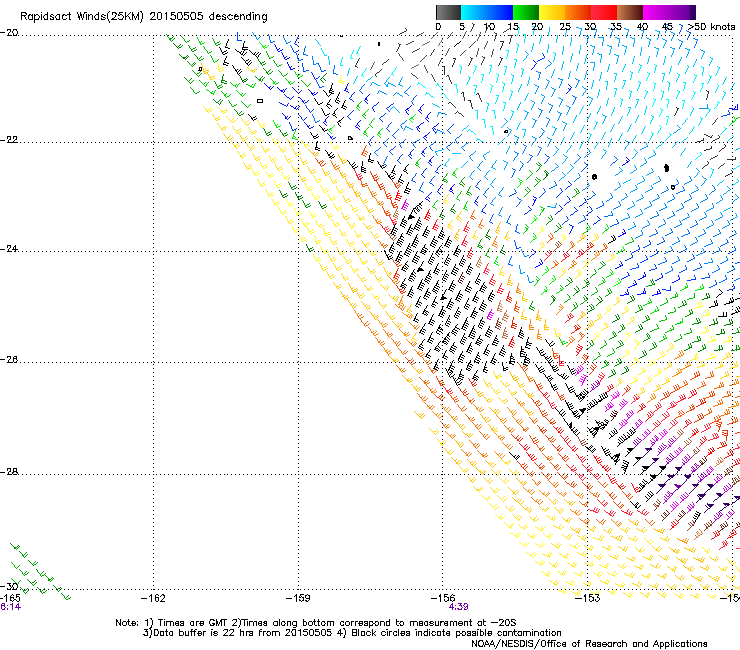Click the NOAA/NESDIS credit text

pyautogui.click(x=589, y=644)
